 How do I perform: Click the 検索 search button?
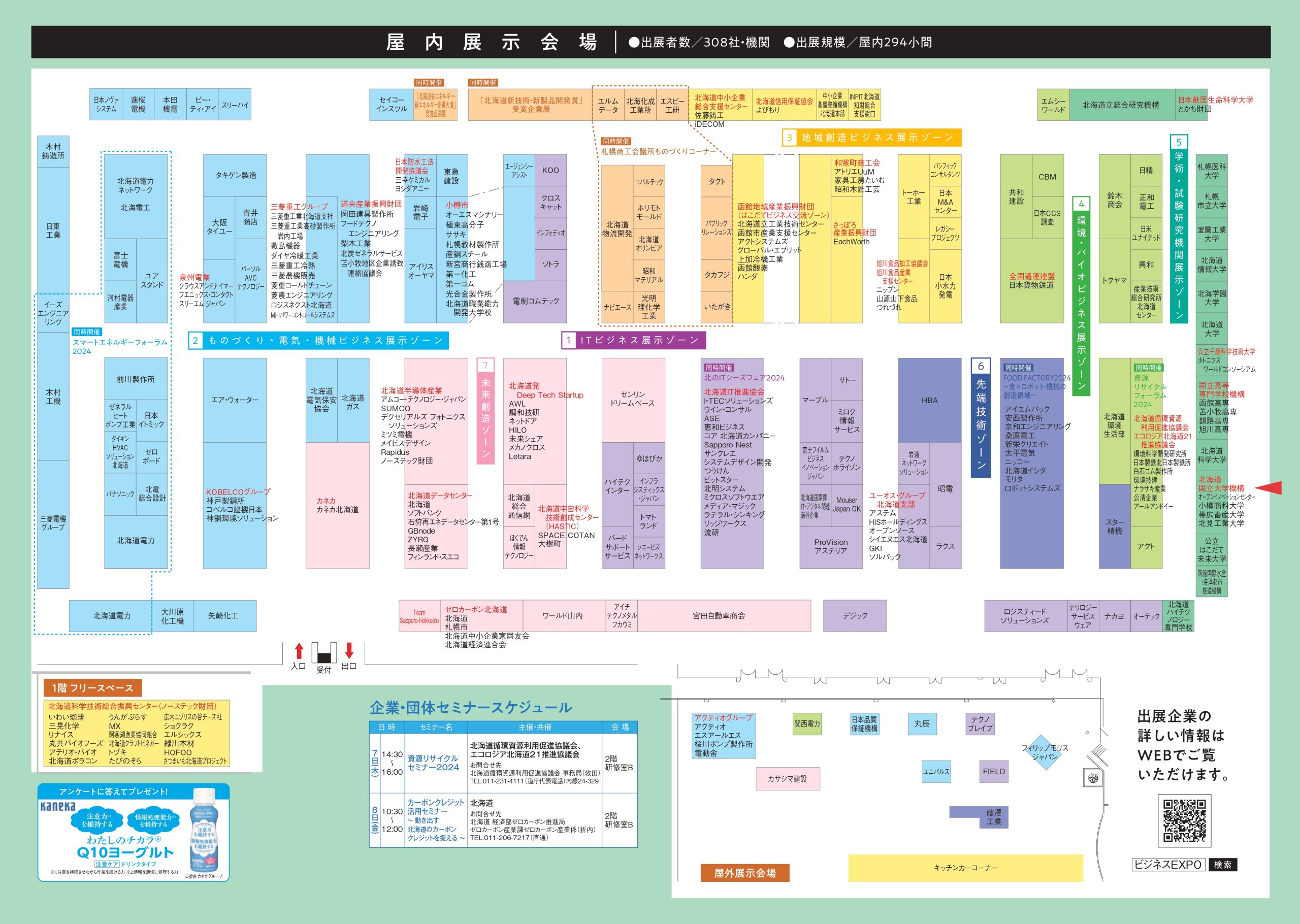point(1223,864)
